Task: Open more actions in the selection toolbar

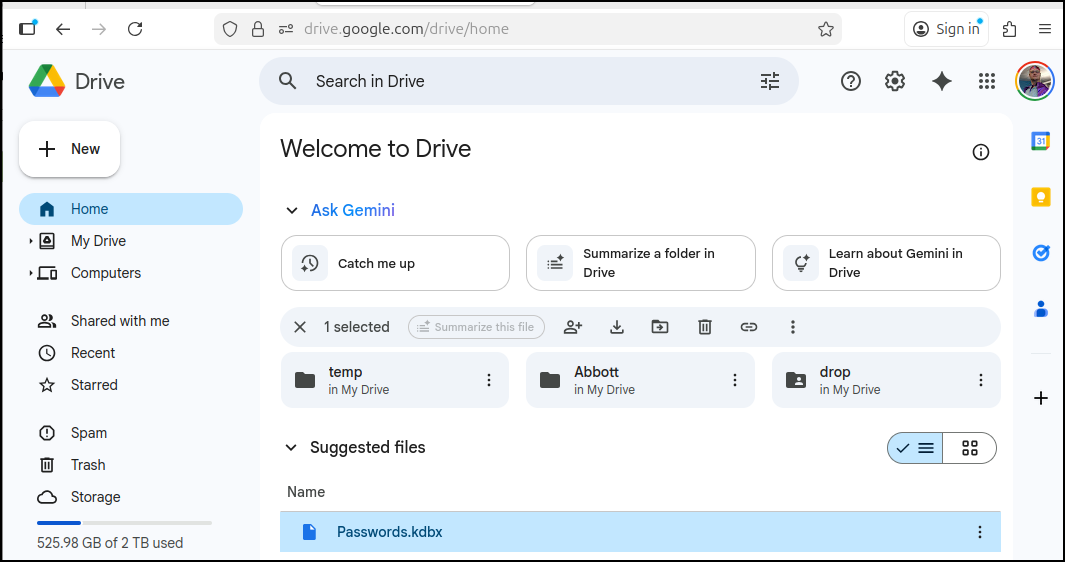Action: [792, 328]
